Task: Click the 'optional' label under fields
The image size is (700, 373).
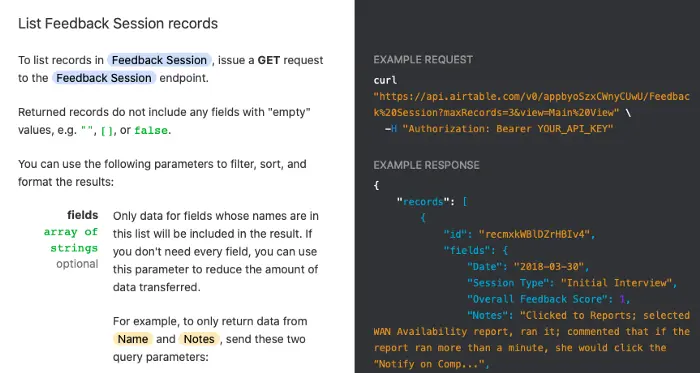Action: click(x=77, y=264)
